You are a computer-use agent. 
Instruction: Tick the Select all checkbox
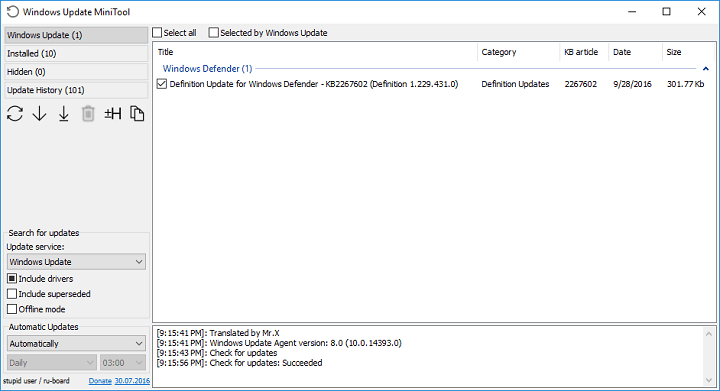(158, 33)
